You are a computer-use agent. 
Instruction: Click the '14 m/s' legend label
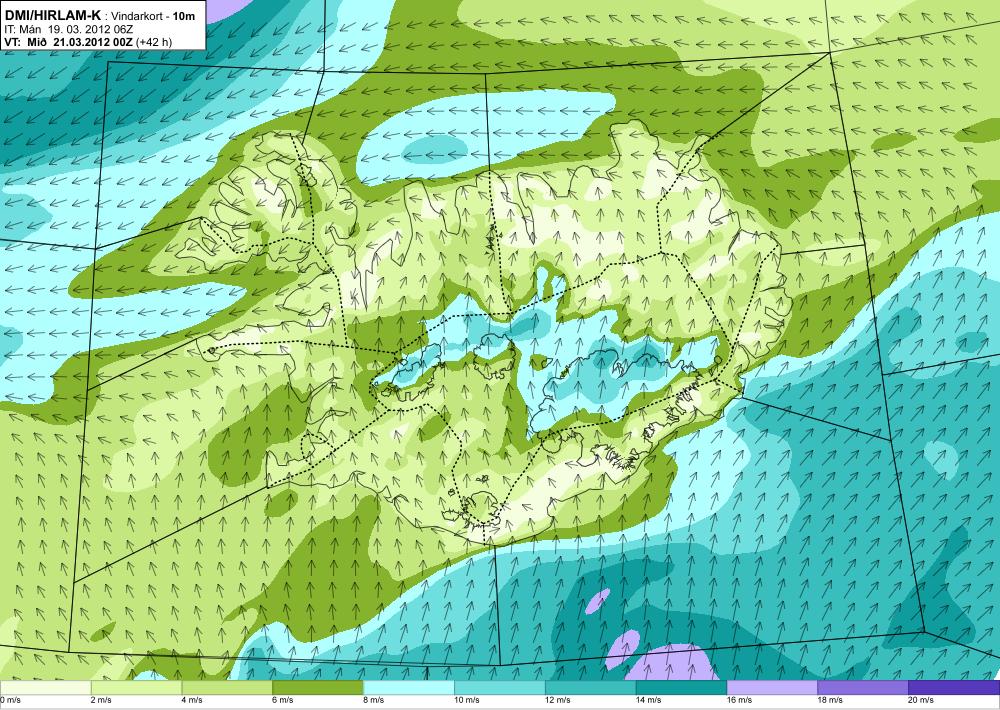tap(649, 700)
